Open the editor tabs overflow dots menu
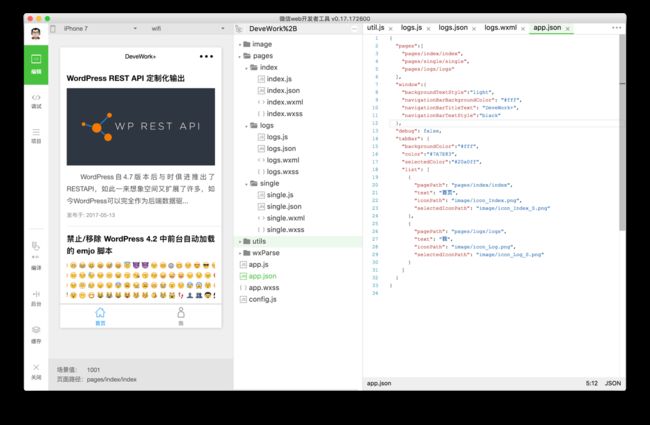This screenshot has width=650, height=425. coord(616,28)
